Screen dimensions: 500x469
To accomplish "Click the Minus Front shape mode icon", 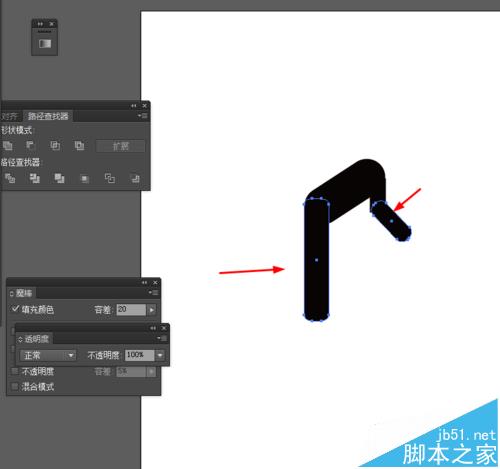I will (31, 145).
